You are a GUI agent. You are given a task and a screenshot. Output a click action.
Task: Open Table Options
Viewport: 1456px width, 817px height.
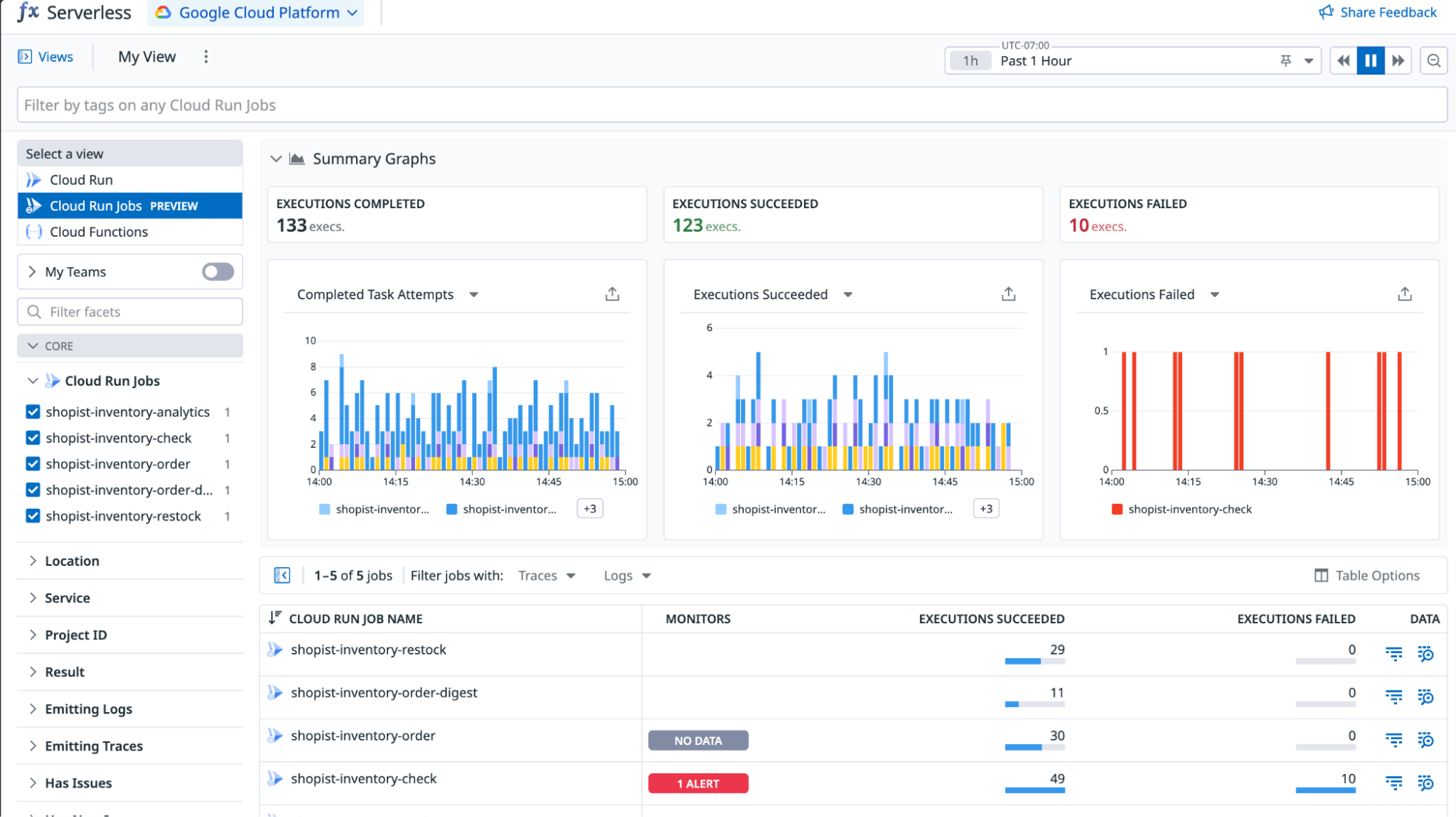pyautogui.click(x=1367, y=576)
